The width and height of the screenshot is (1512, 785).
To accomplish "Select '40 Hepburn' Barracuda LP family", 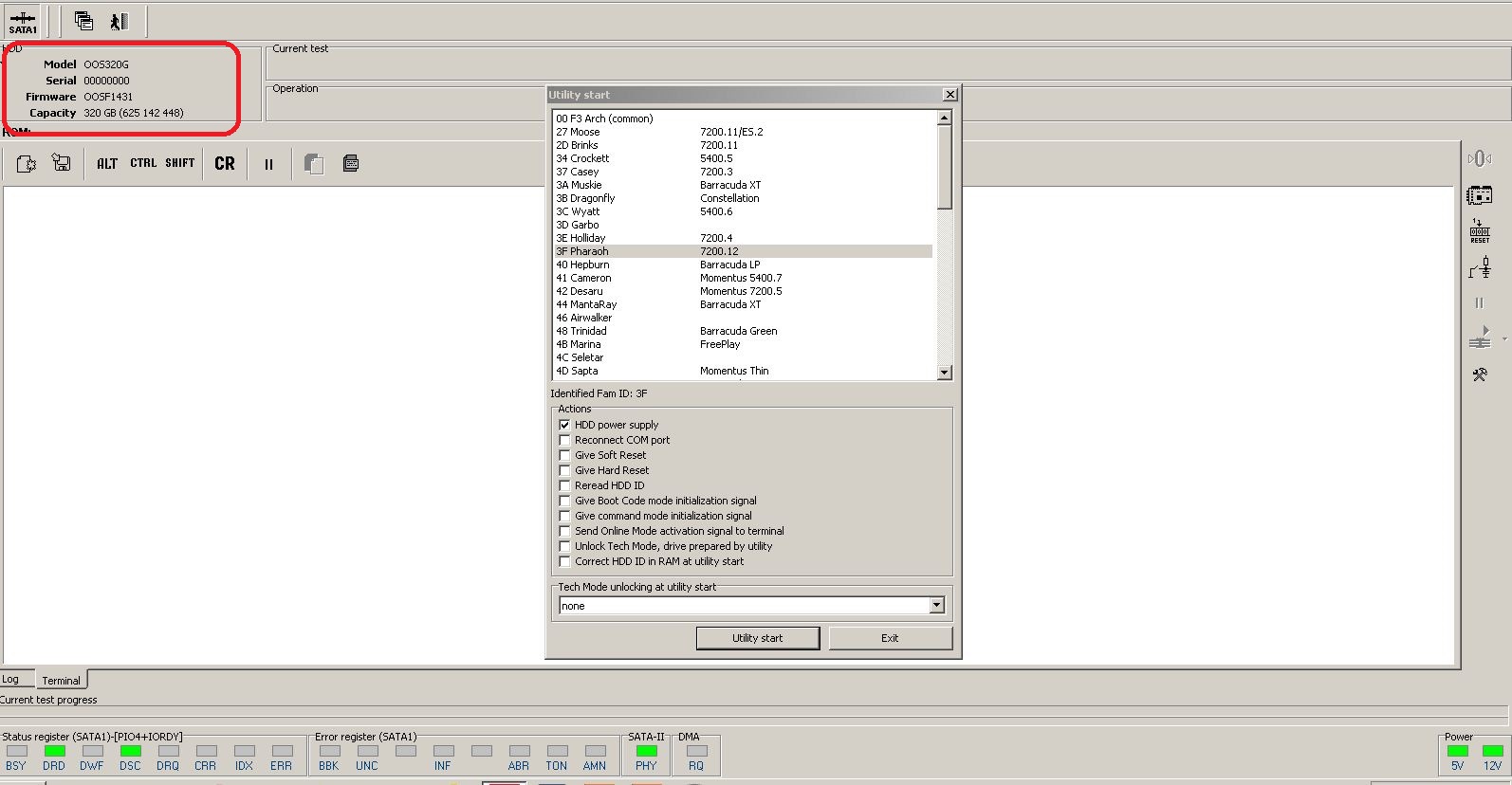I will point(744,265).
